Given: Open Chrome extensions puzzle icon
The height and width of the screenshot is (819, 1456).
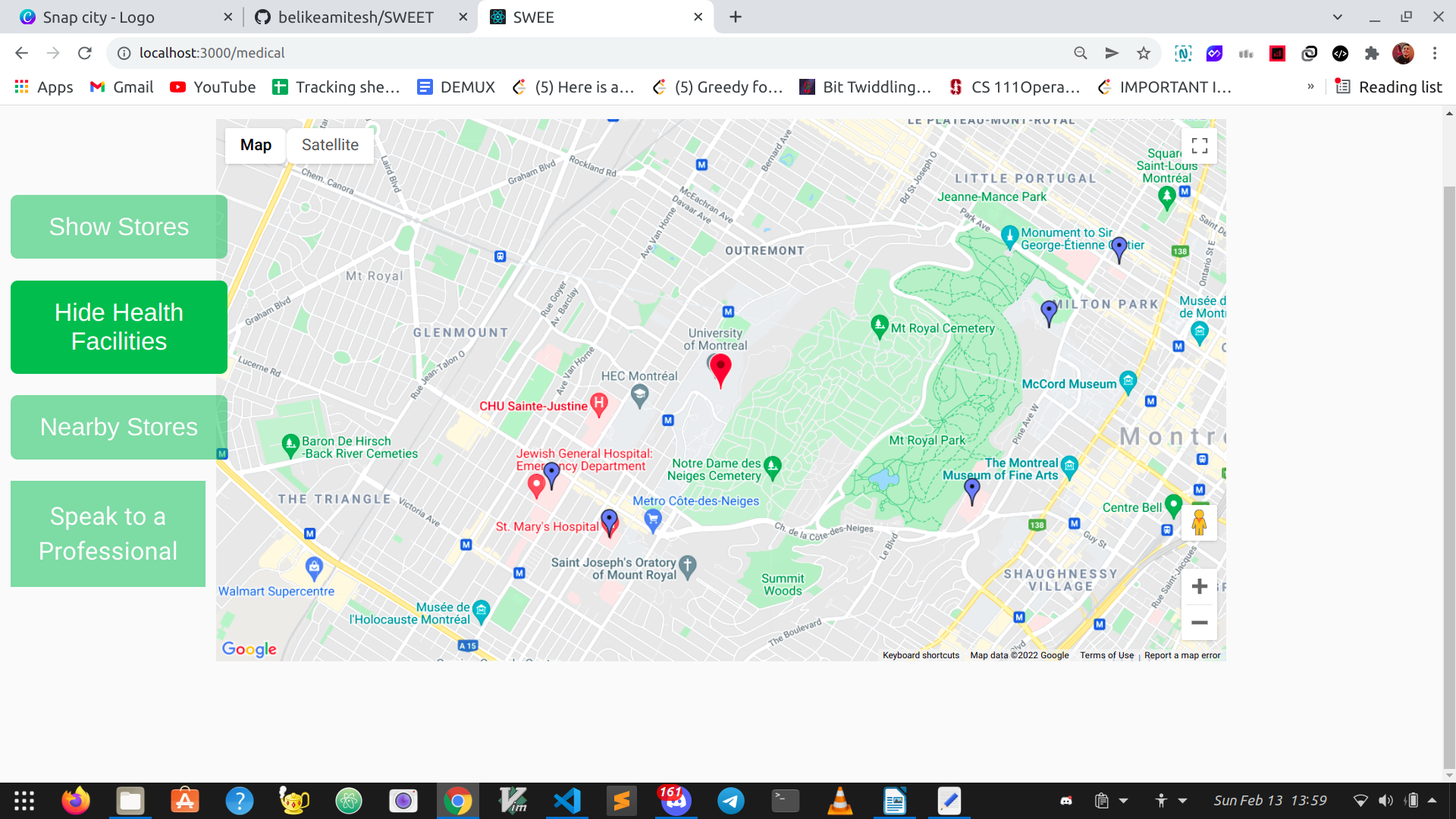Looking at the screenshot, I should [x=1371, y=53].
